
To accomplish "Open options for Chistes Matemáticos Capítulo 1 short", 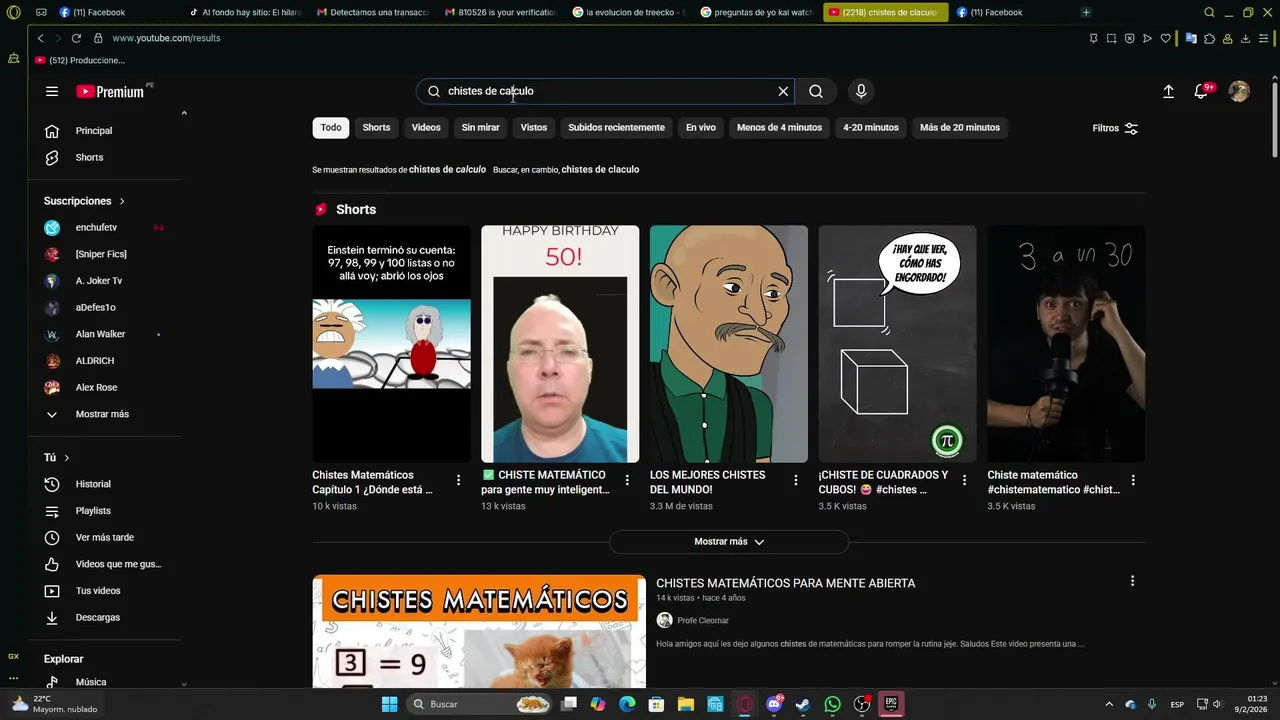I will 458,481.
